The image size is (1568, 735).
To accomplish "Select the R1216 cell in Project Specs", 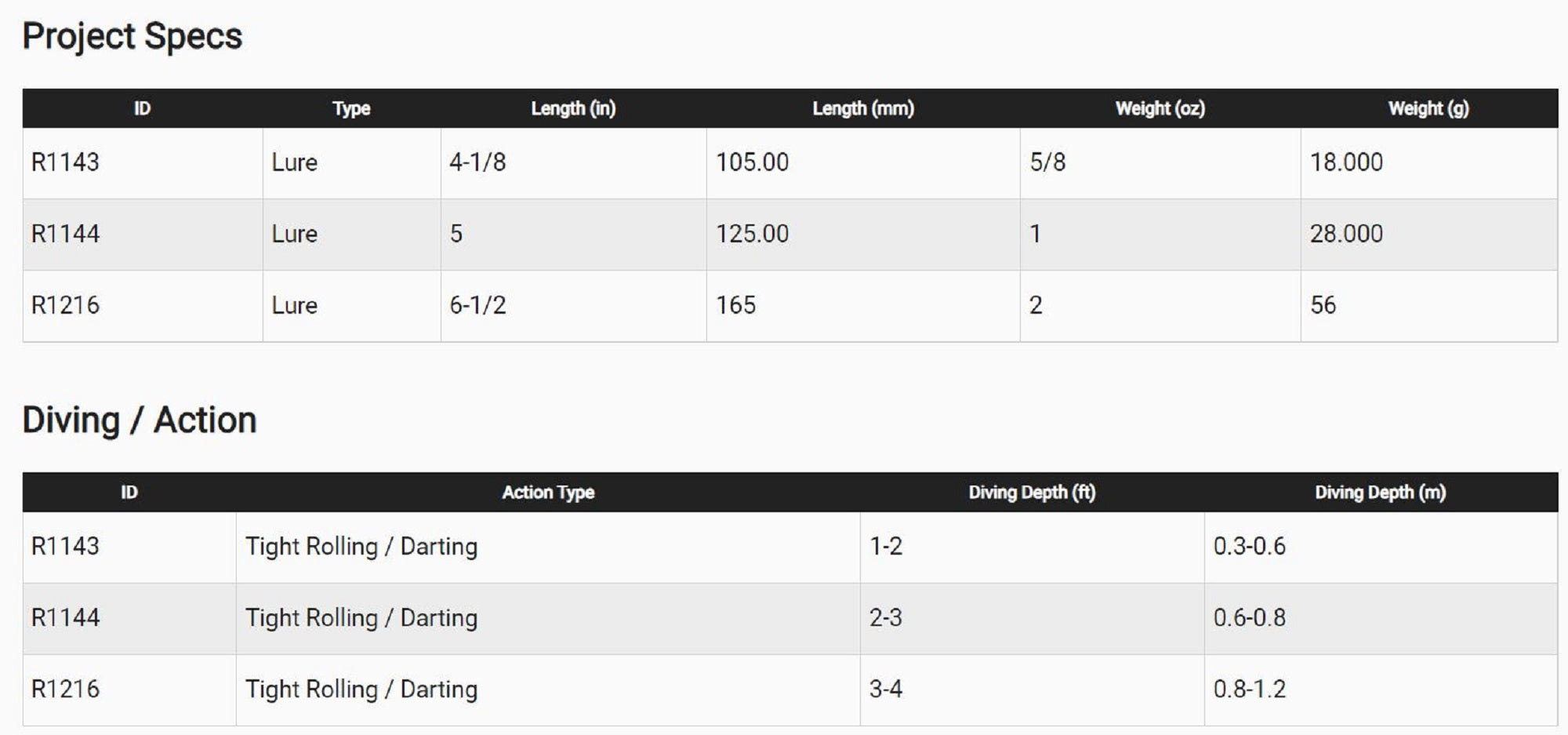I will pos(66,305).
